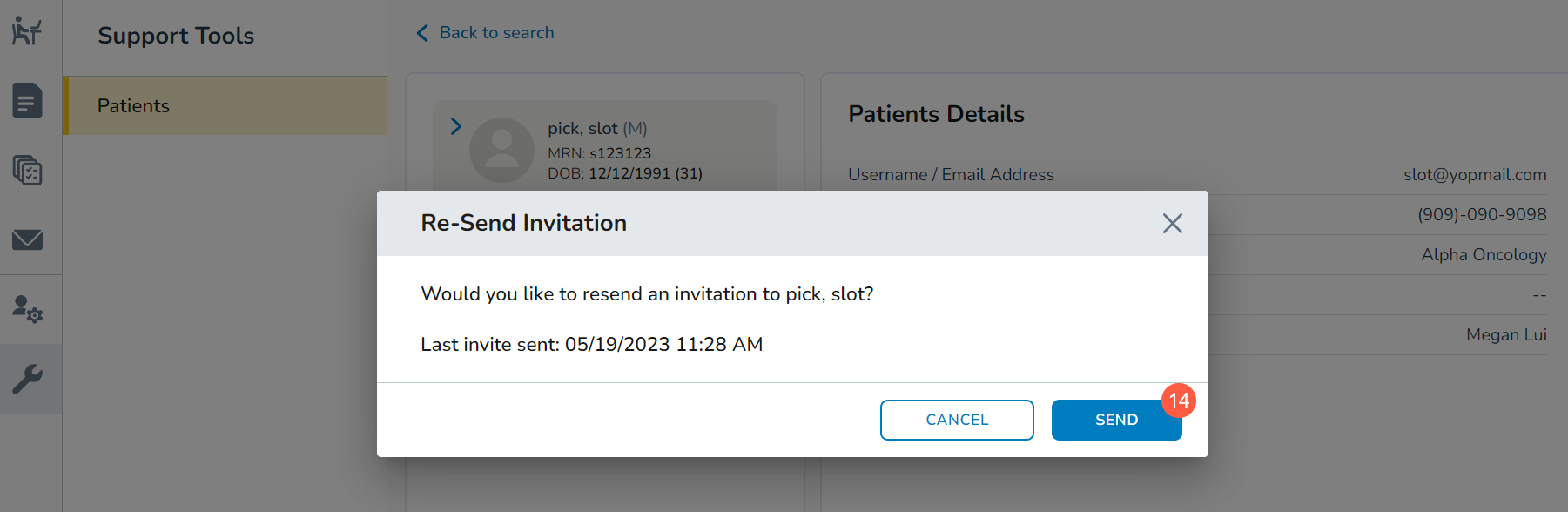
Task: Click the red 14 notification badge
Action: click(x=1179, y=401)
